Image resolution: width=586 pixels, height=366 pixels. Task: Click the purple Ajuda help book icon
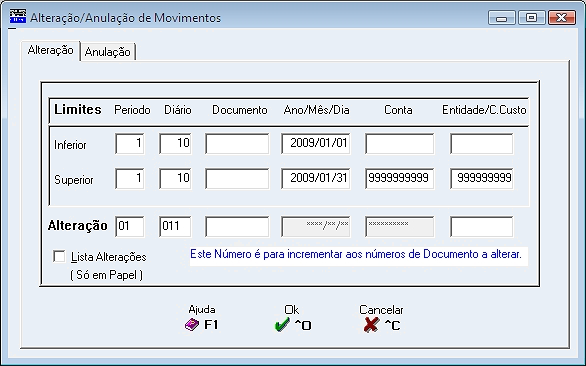tap(192, 325)
